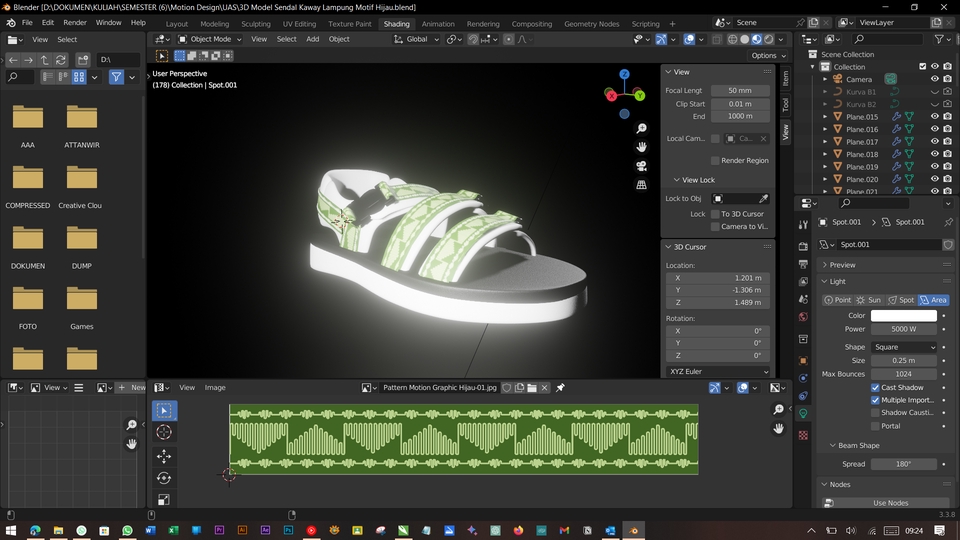Open Object Data light properties tab

tap(803, 413)
